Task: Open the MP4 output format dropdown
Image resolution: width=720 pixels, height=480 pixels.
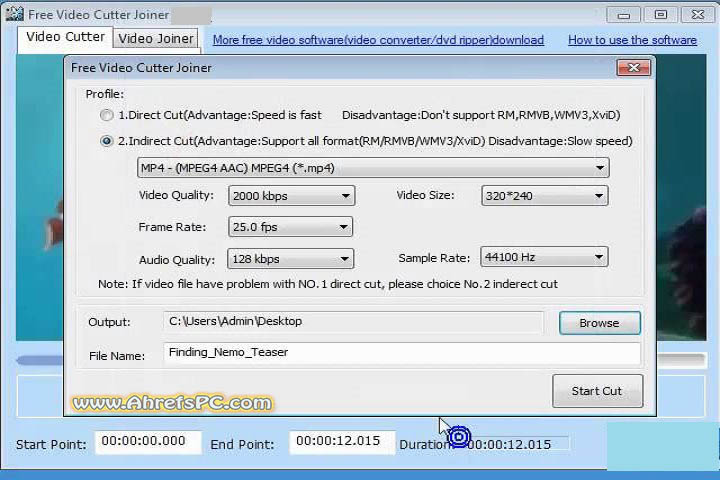Action: click(373, 168)
